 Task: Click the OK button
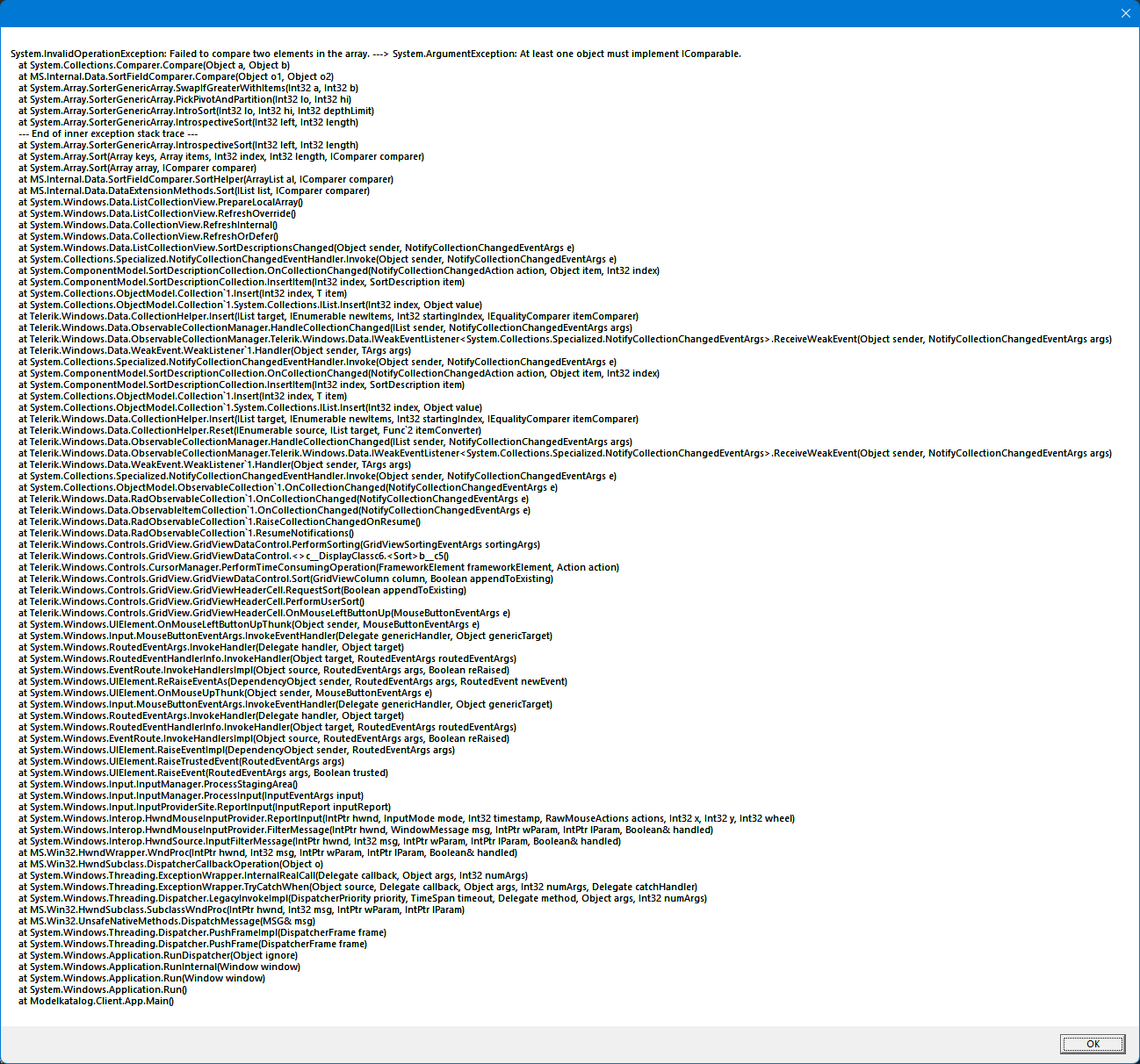pyautogui.click(x=1093, y=1044)
